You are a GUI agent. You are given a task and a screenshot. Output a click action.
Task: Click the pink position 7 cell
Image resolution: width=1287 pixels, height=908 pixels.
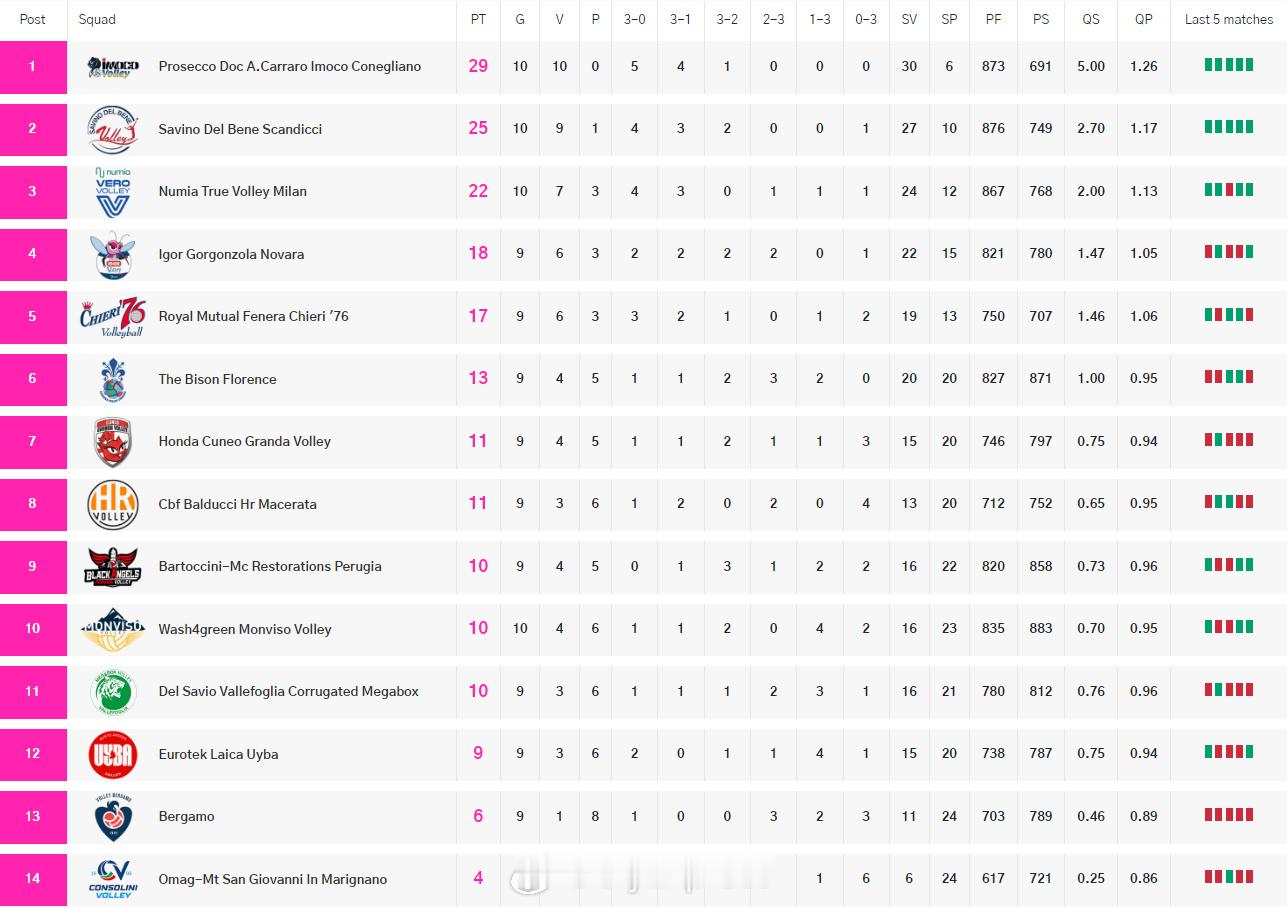click(x=33, y=442)
